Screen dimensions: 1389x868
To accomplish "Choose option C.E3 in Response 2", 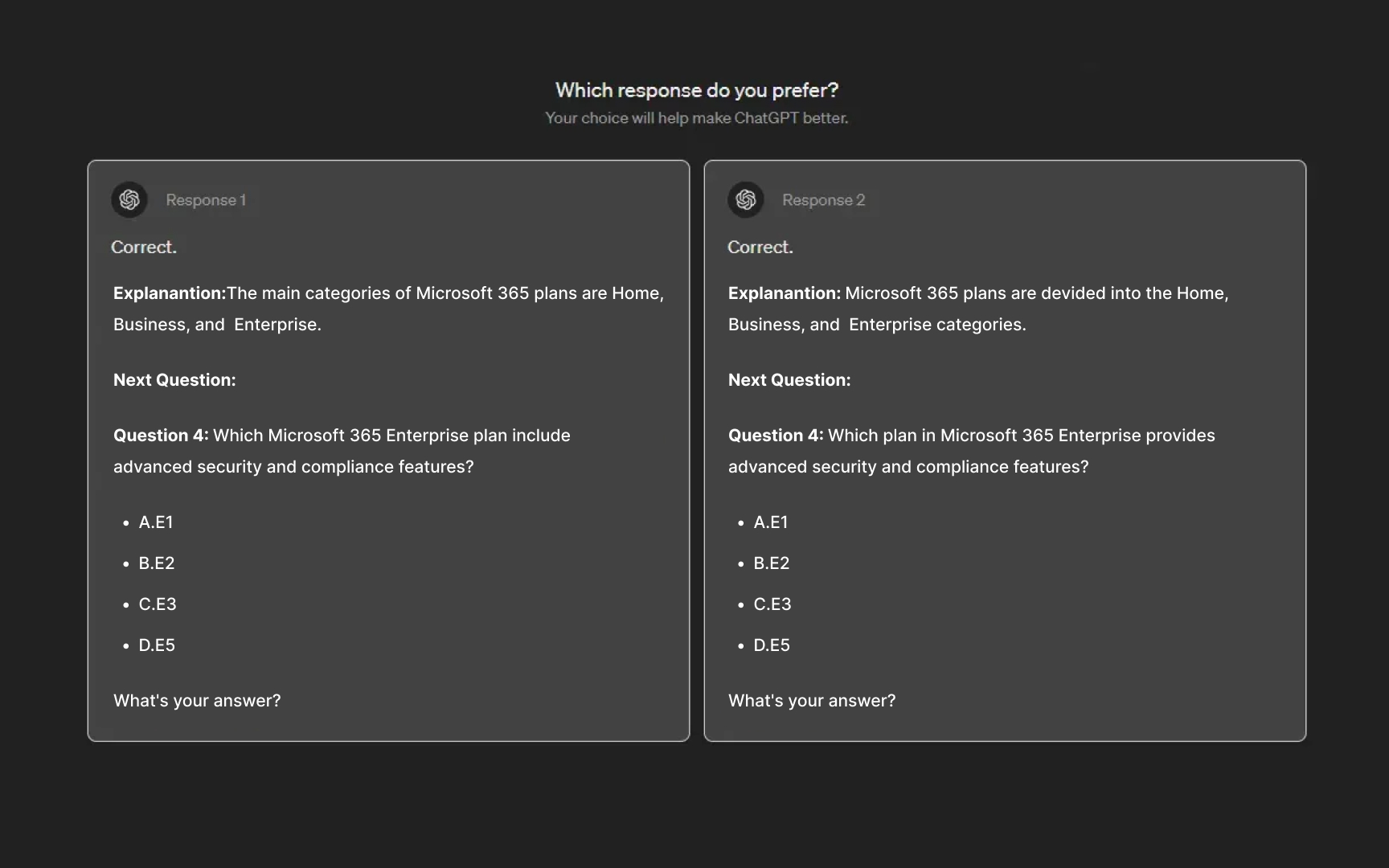I will 772,604.
